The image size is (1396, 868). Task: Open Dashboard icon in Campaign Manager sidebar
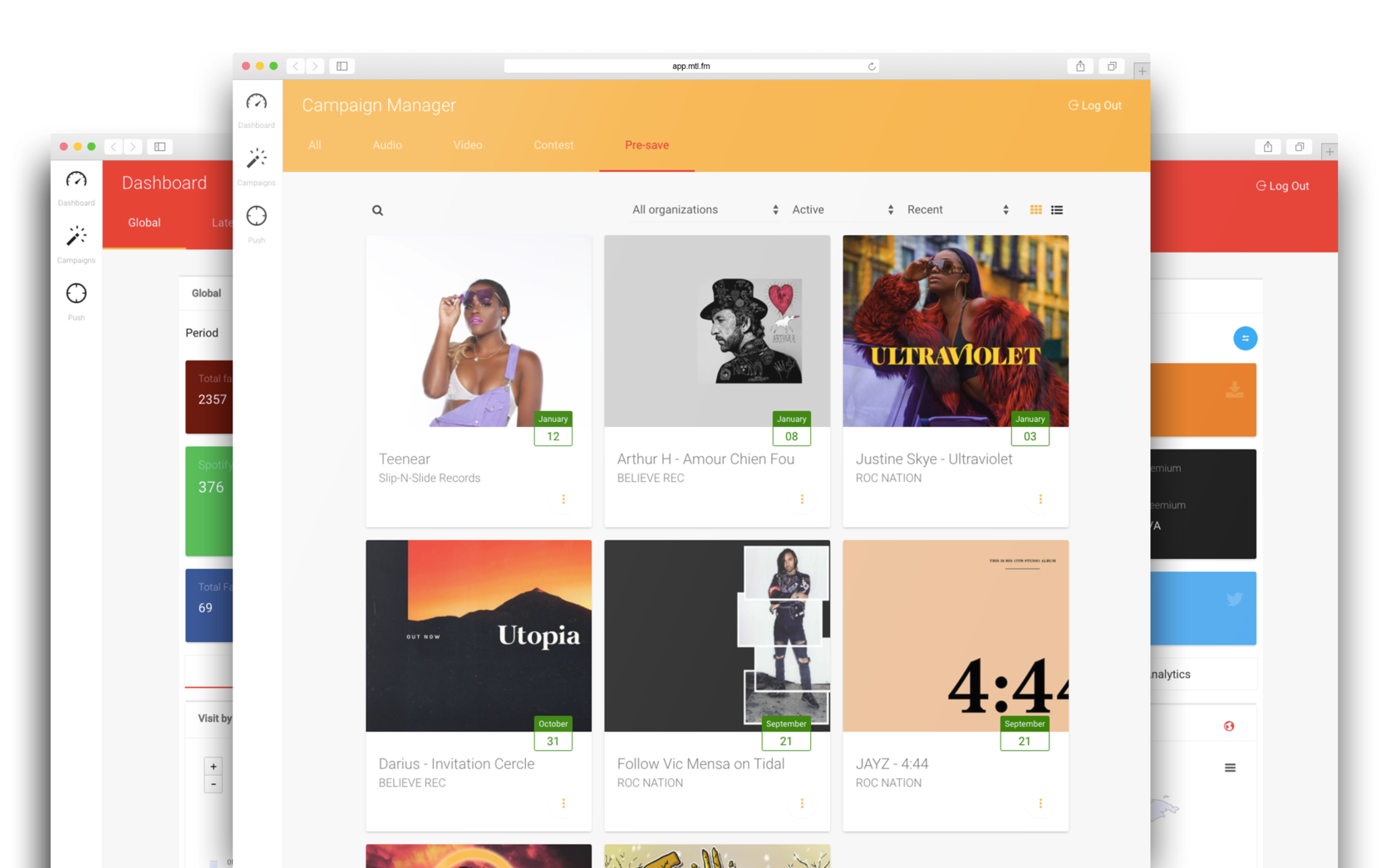click(x=256, y=102)
